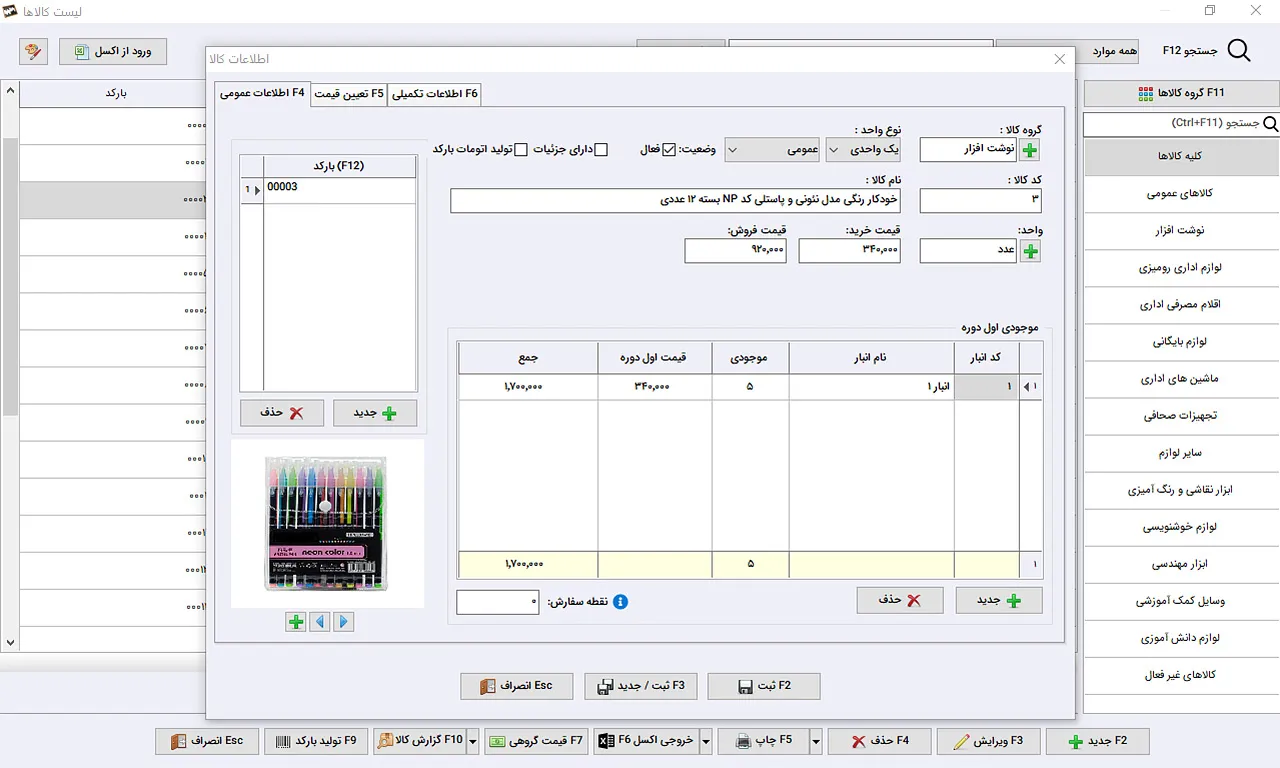Image resolution: width=1280 pixels, height=768 pixels.
Task: Click the down arrow of the product list scrollbar
Action: coord(10,643)
